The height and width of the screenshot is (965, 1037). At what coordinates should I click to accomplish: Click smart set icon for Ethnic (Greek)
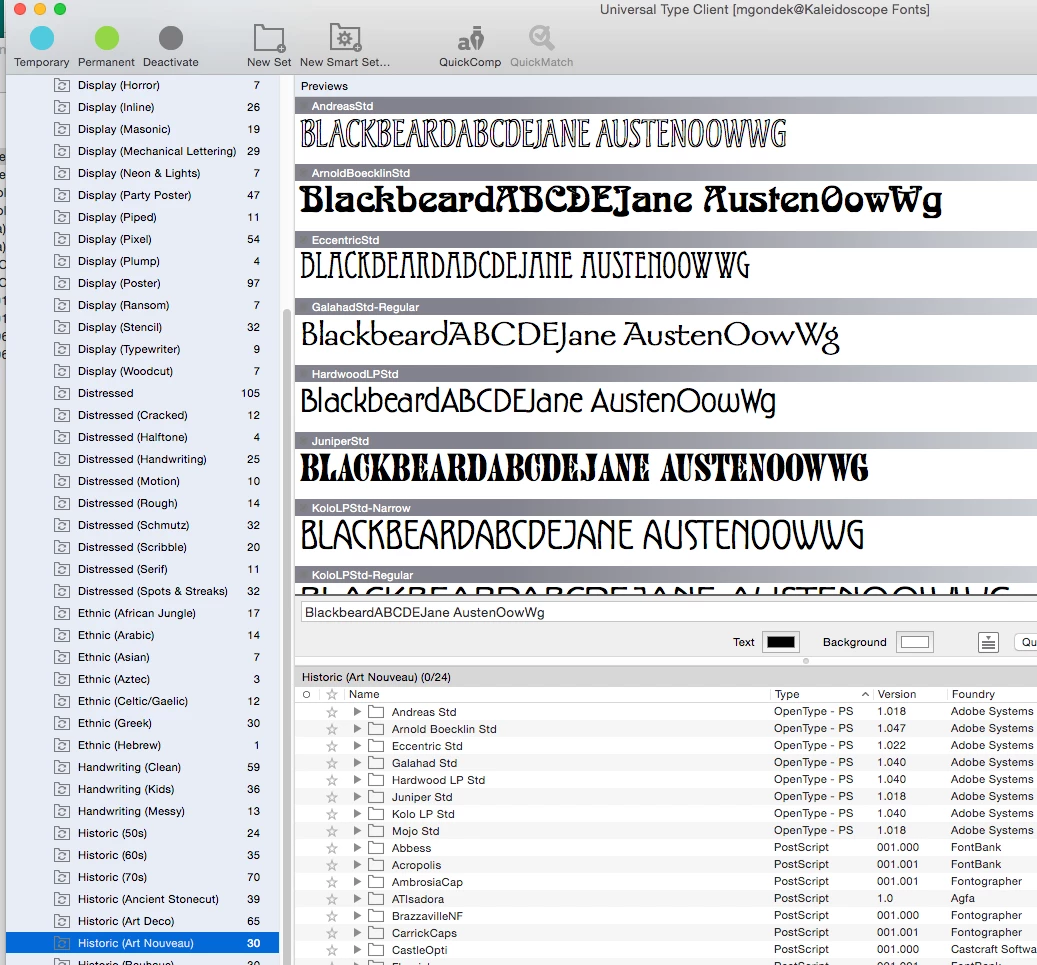point(62,724)
